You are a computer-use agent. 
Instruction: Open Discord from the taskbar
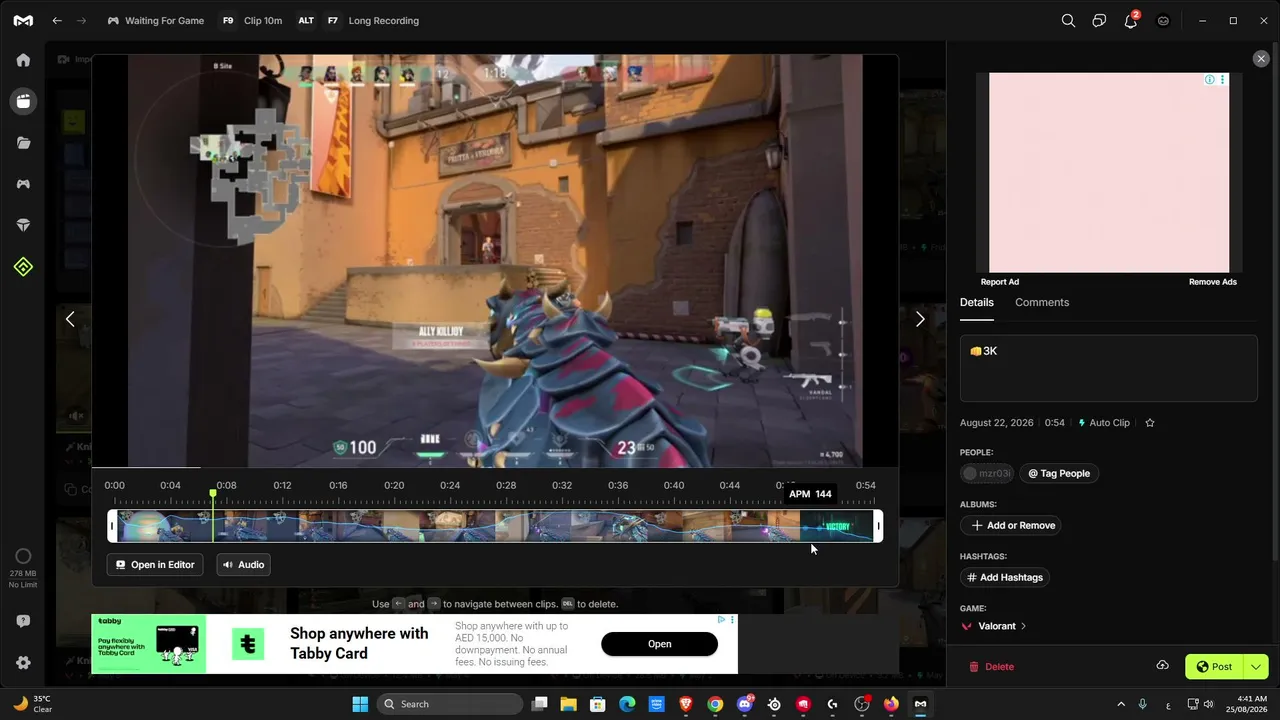click(744, 704)
